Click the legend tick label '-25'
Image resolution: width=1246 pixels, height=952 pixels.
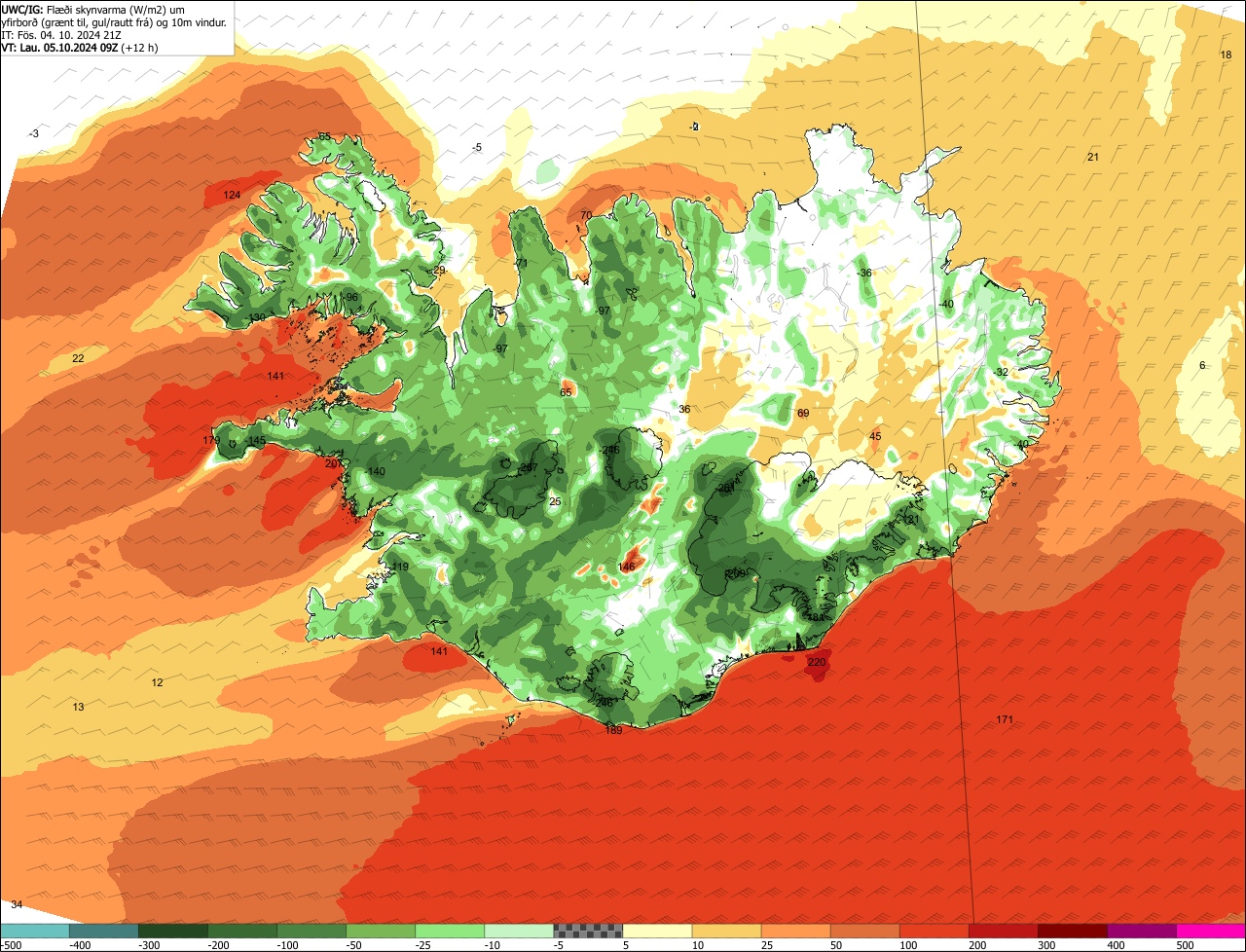click(425, 944)
